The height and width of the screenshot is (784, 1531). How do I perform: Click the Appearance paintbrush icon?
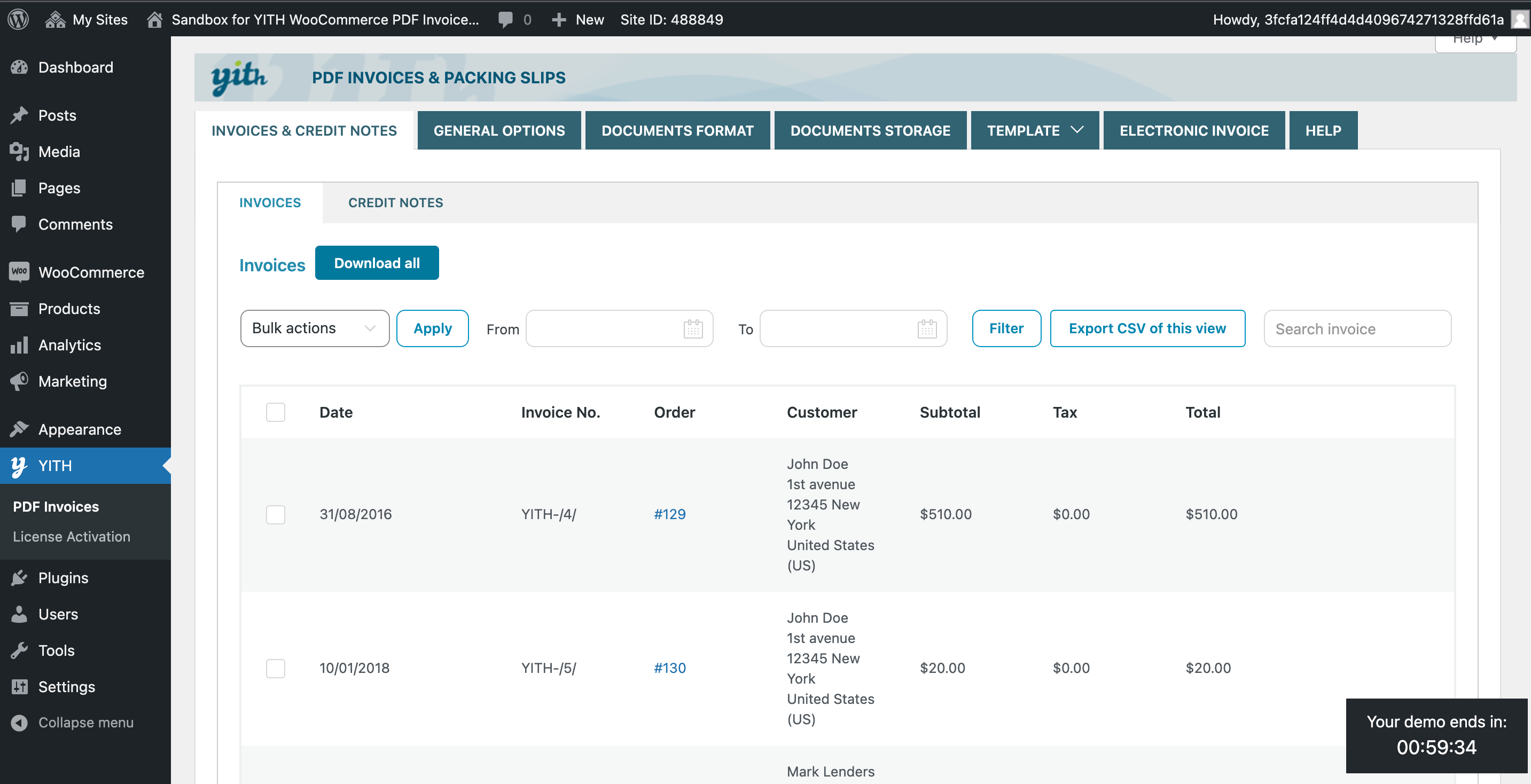point(19,428)
